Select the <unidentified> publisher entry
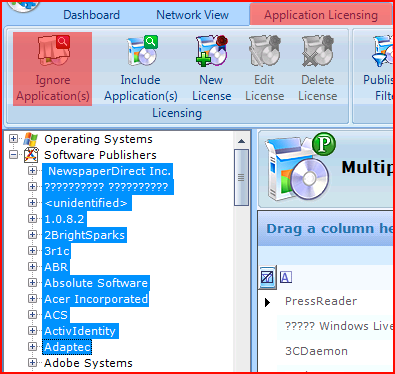The width and height of the screenshot is (395, 374). click(87, 203)
